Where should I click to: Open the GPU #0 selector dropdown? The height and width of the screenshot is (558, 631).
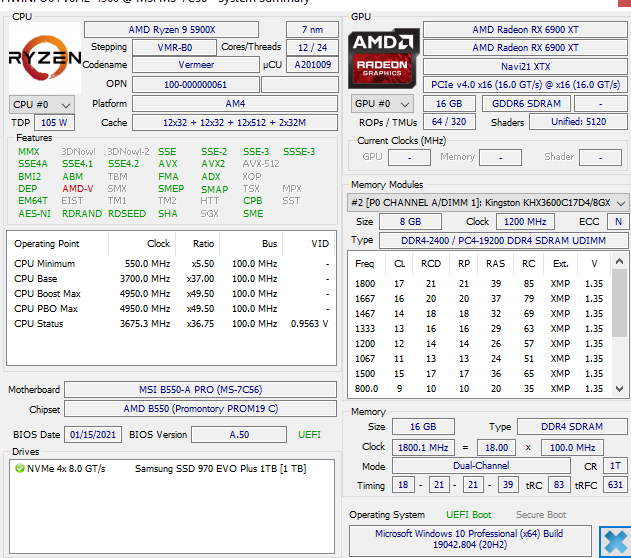[x=382, y=104]
